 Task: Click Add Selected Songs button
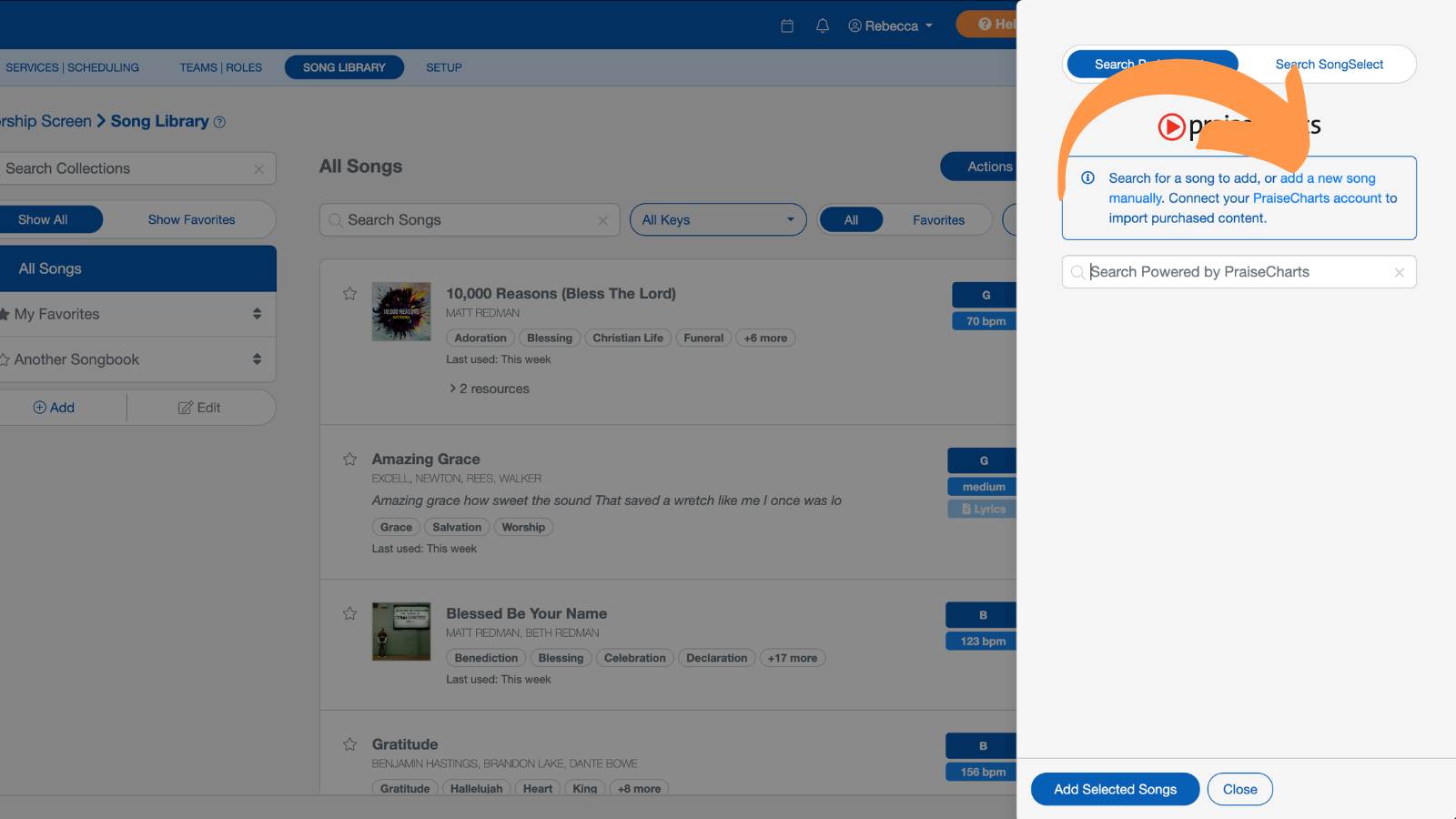(x=1115, y=789)
